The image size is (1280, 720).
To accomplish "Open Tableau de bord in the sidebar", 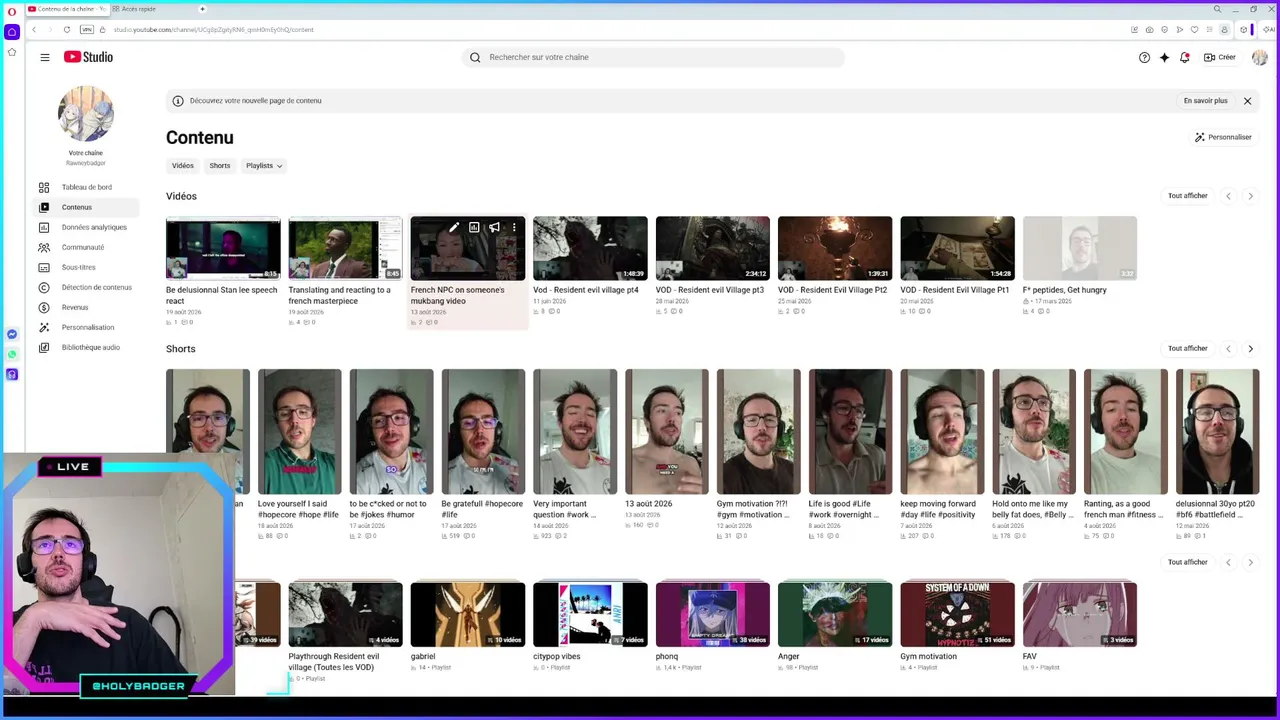I will pos(87,187).
